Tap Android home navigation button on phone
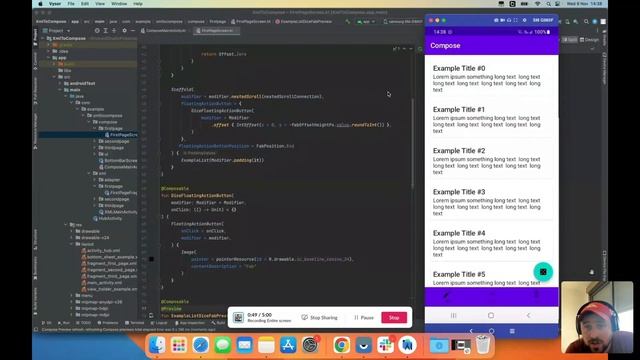 [491, 316]
